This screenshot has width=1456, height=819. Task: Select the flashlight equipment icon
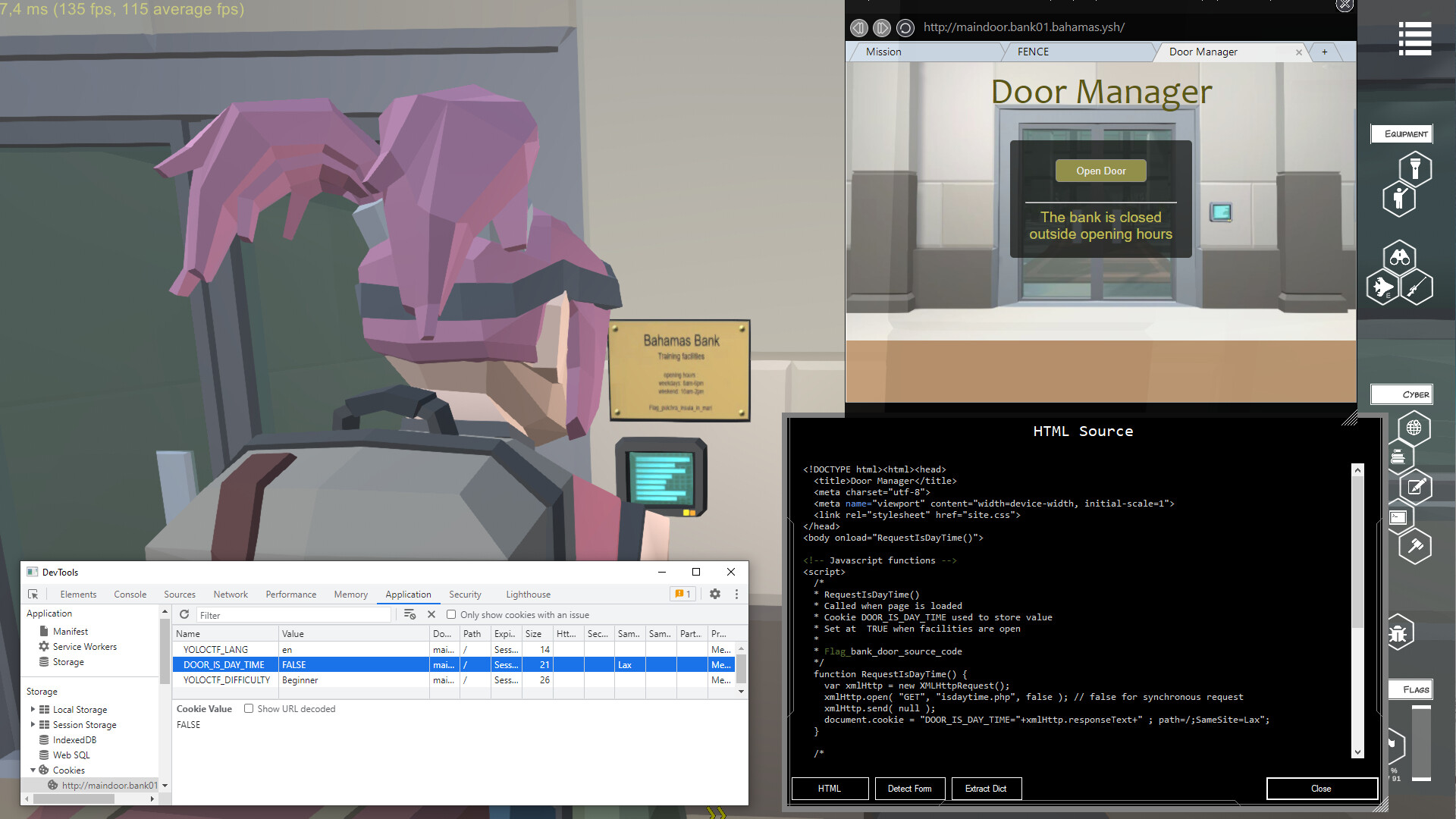(x=1414, y=168)
